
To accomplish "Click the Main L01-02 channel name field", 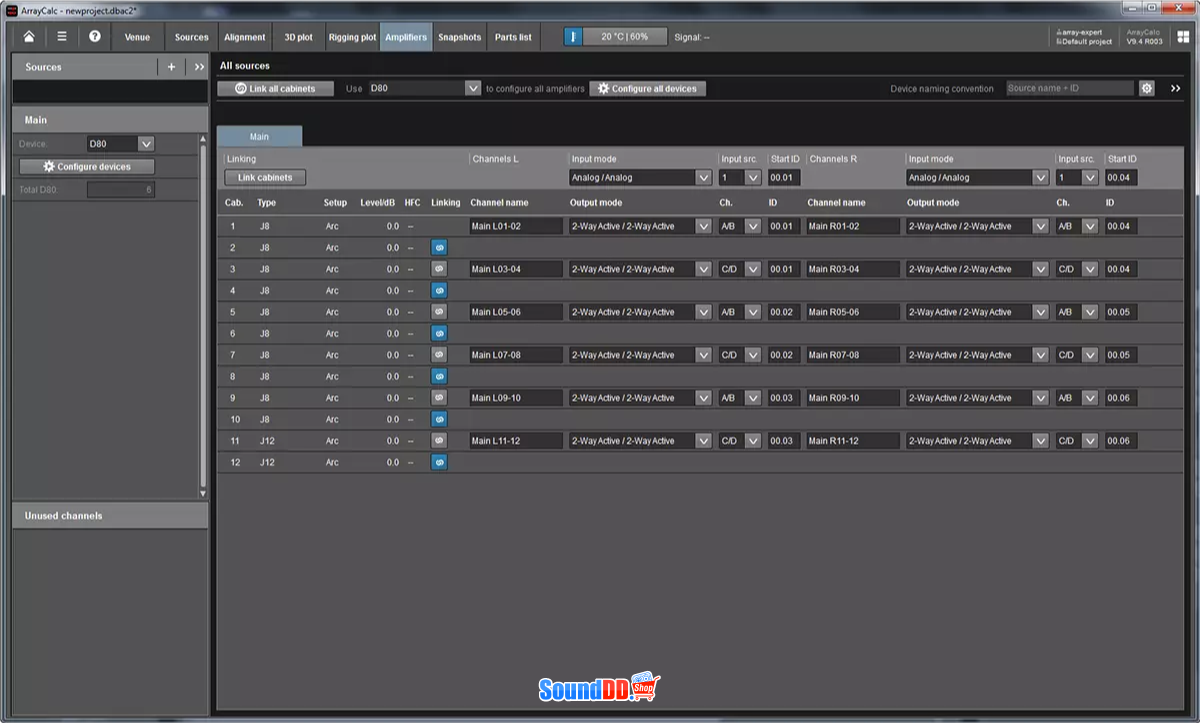I will pos(516,226).
